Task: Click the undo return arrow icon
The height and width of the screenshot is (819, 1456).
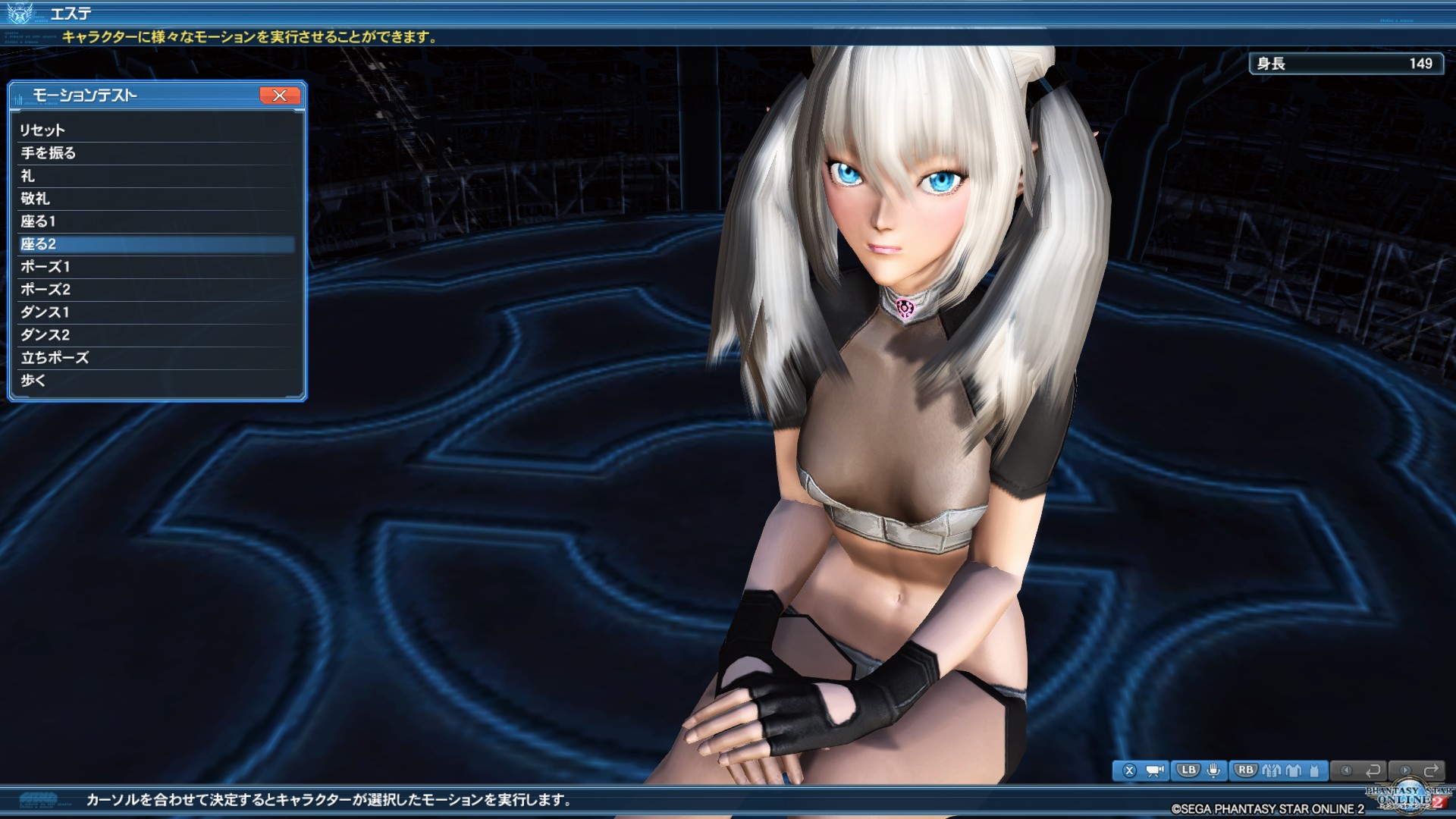Action: pyautogui.click(x=1373, y=770)
